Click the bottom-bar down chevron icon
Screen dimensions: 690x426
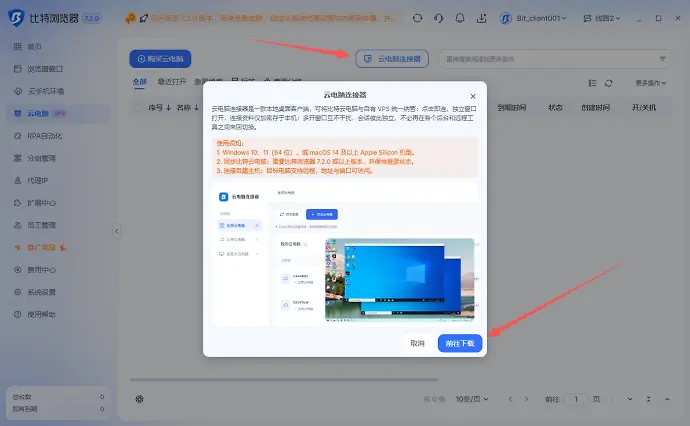coord(630,399)
